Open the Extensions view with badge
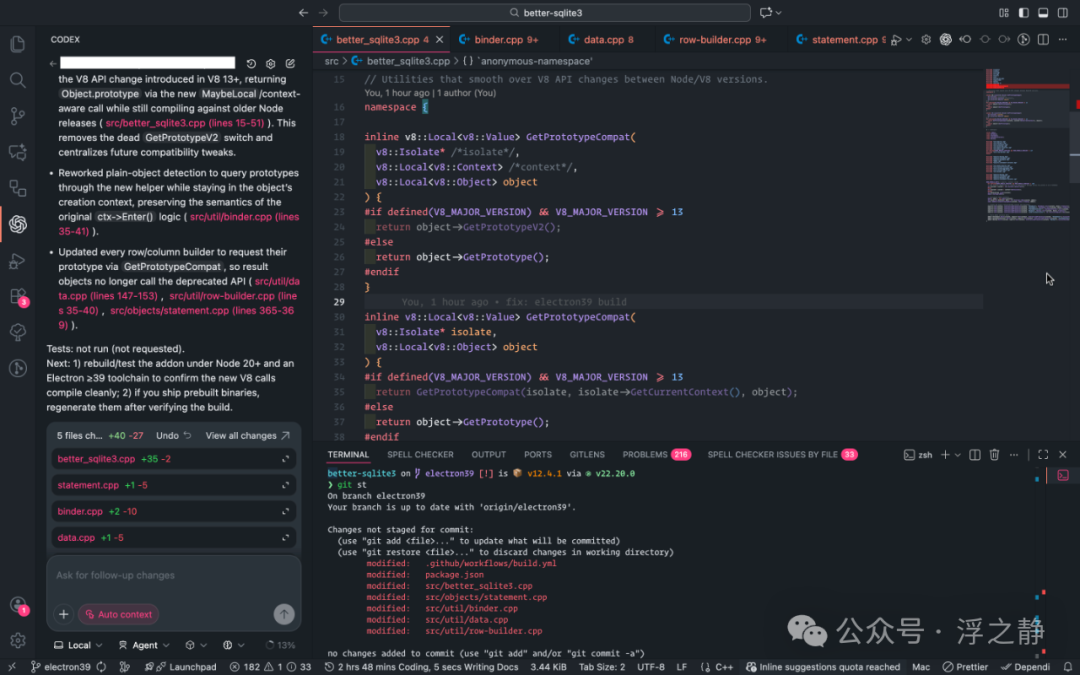The image size is (1080, 675). pyautogui.click(x=18, y=296)
